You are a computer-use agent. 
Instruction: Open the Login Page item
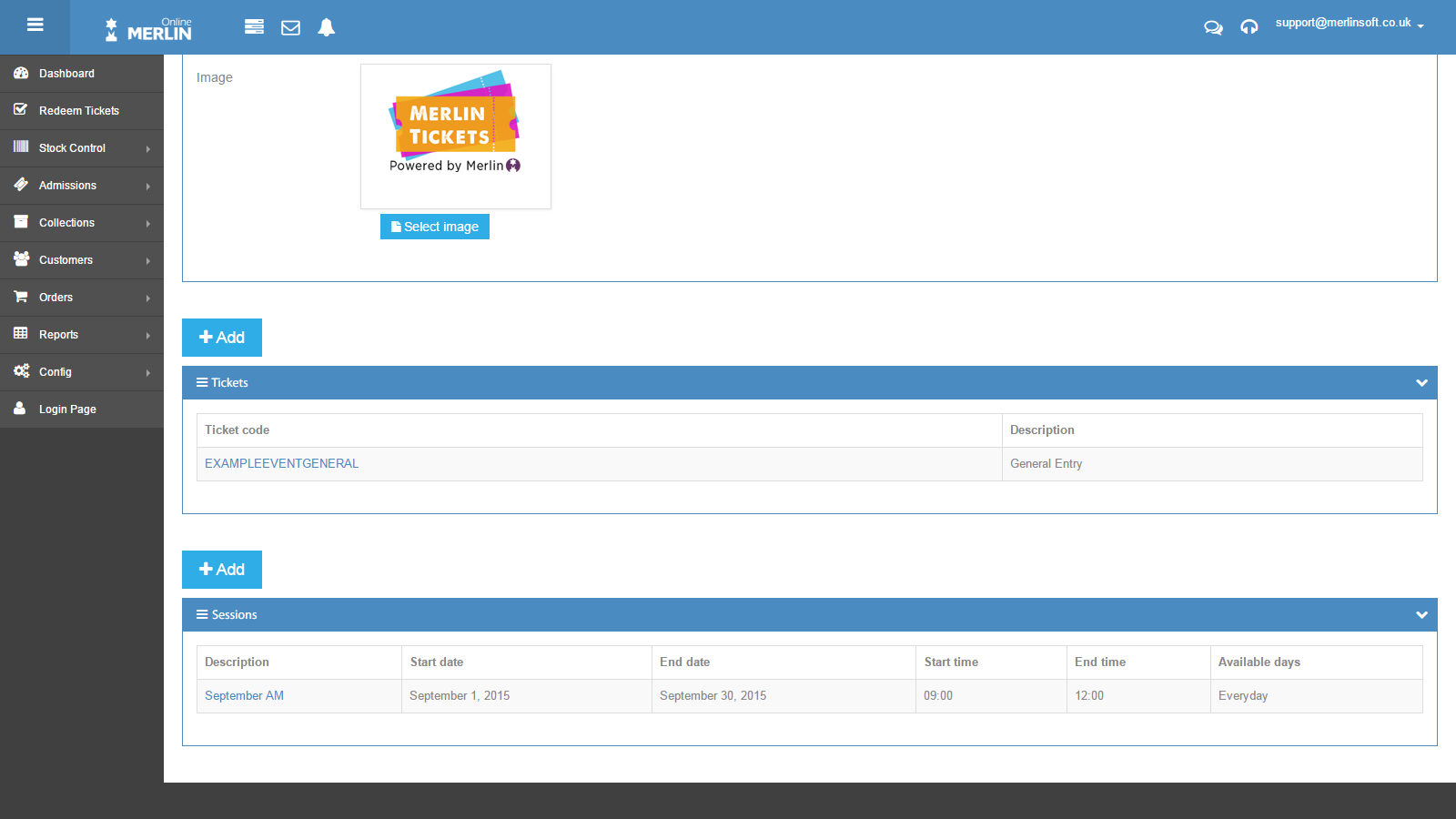82,409
